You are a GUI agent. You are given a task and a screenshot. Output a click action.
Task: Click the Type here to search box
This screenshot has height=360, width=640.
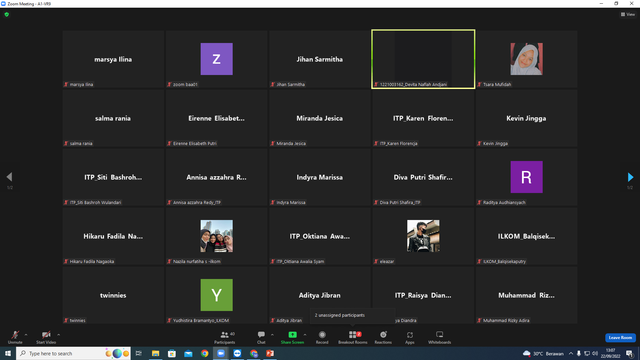click(73, 353)
